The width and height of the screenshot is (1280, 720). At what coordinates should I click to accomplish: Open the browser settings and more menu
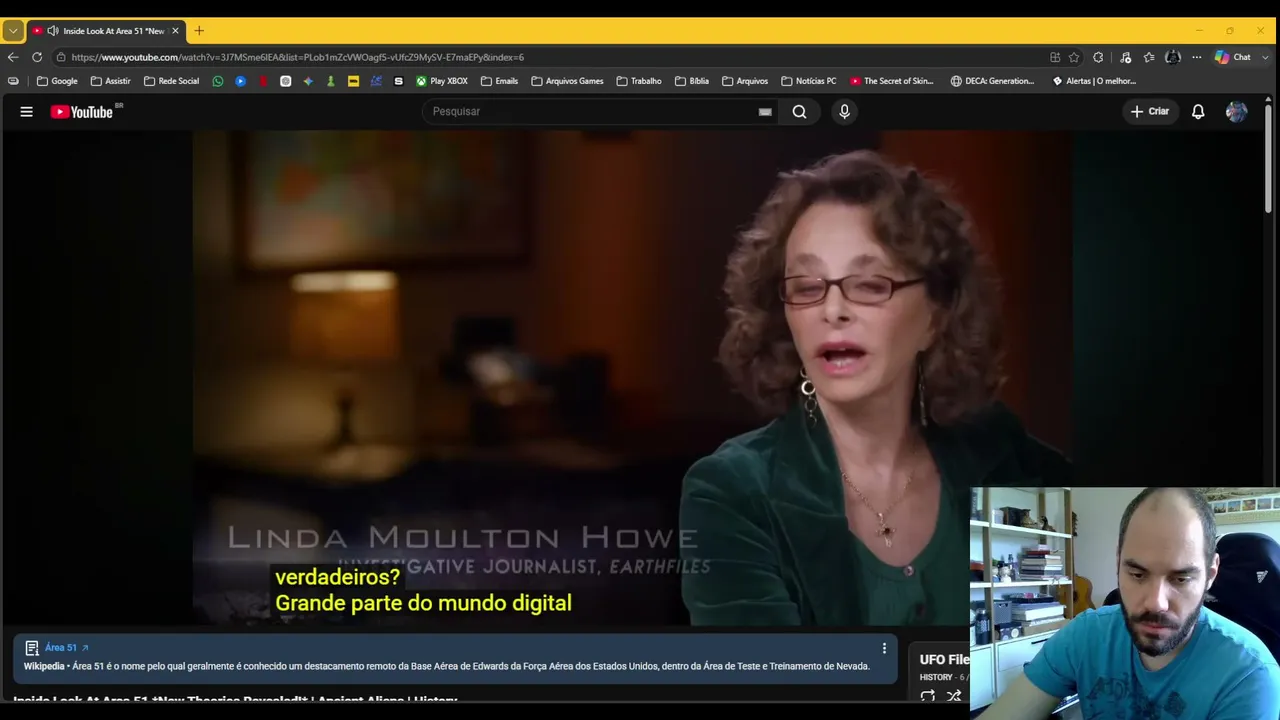pos(1196,57)
